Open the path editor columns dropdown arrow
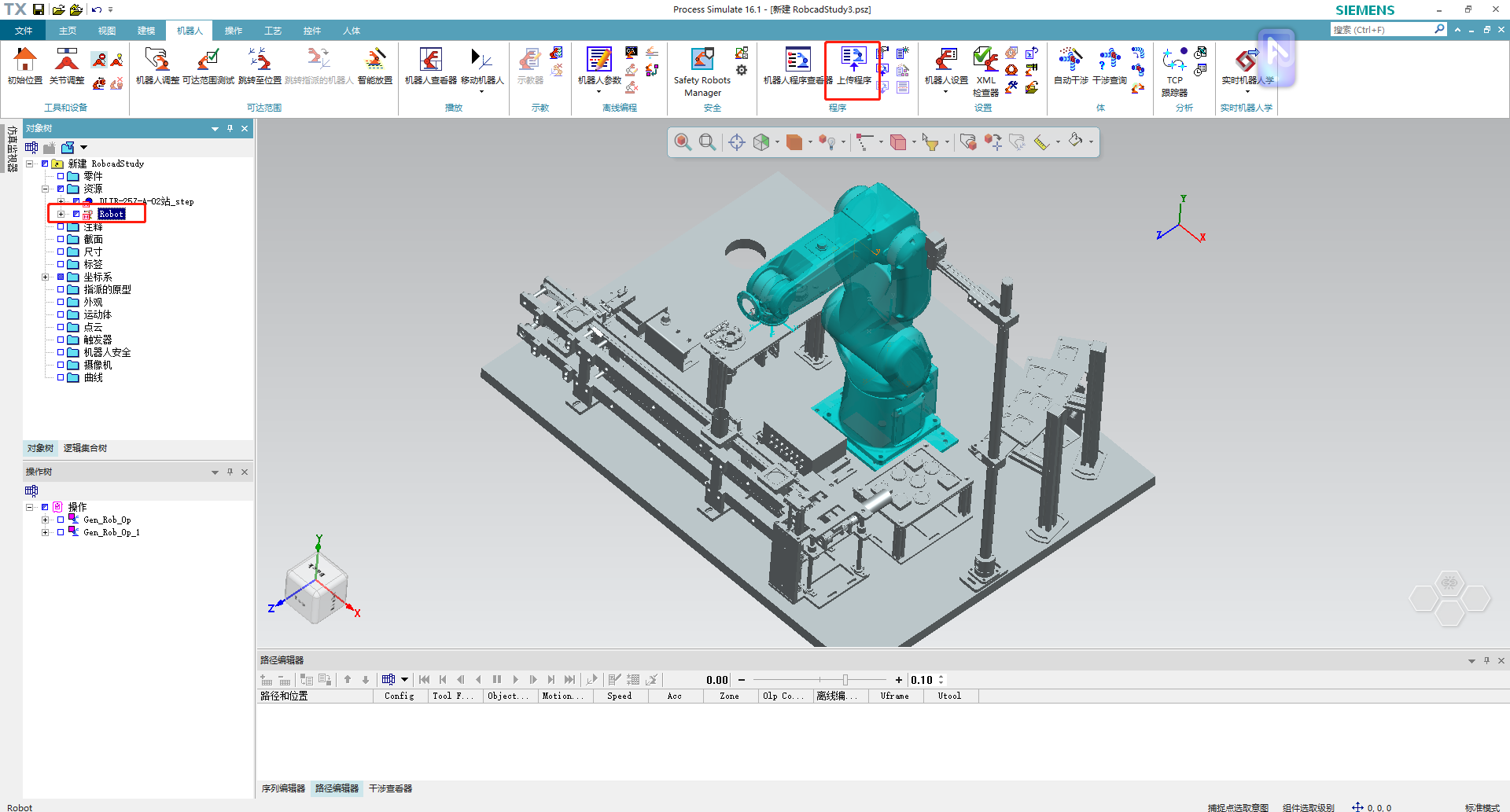 coord(404,679)
